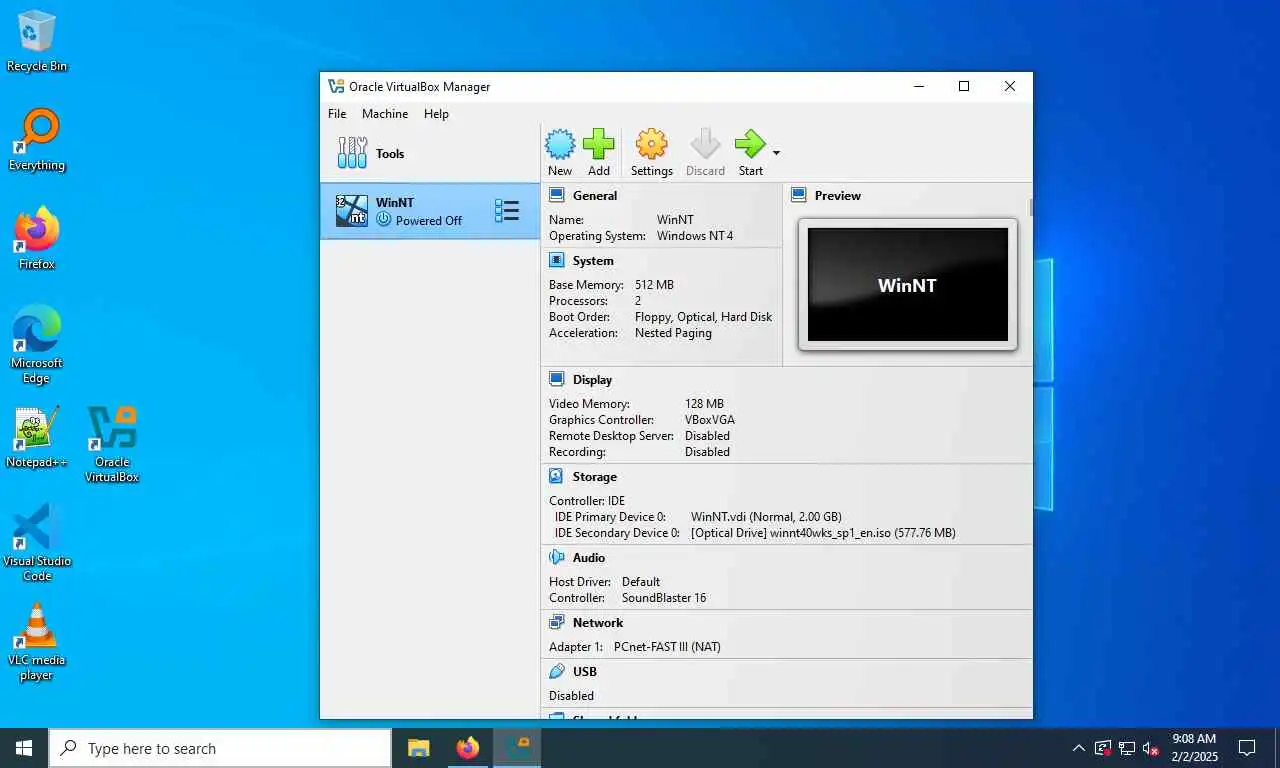Click the WinNT.vdi primary device value
The height and width of the screenshot is (768, 1280).
766,517
